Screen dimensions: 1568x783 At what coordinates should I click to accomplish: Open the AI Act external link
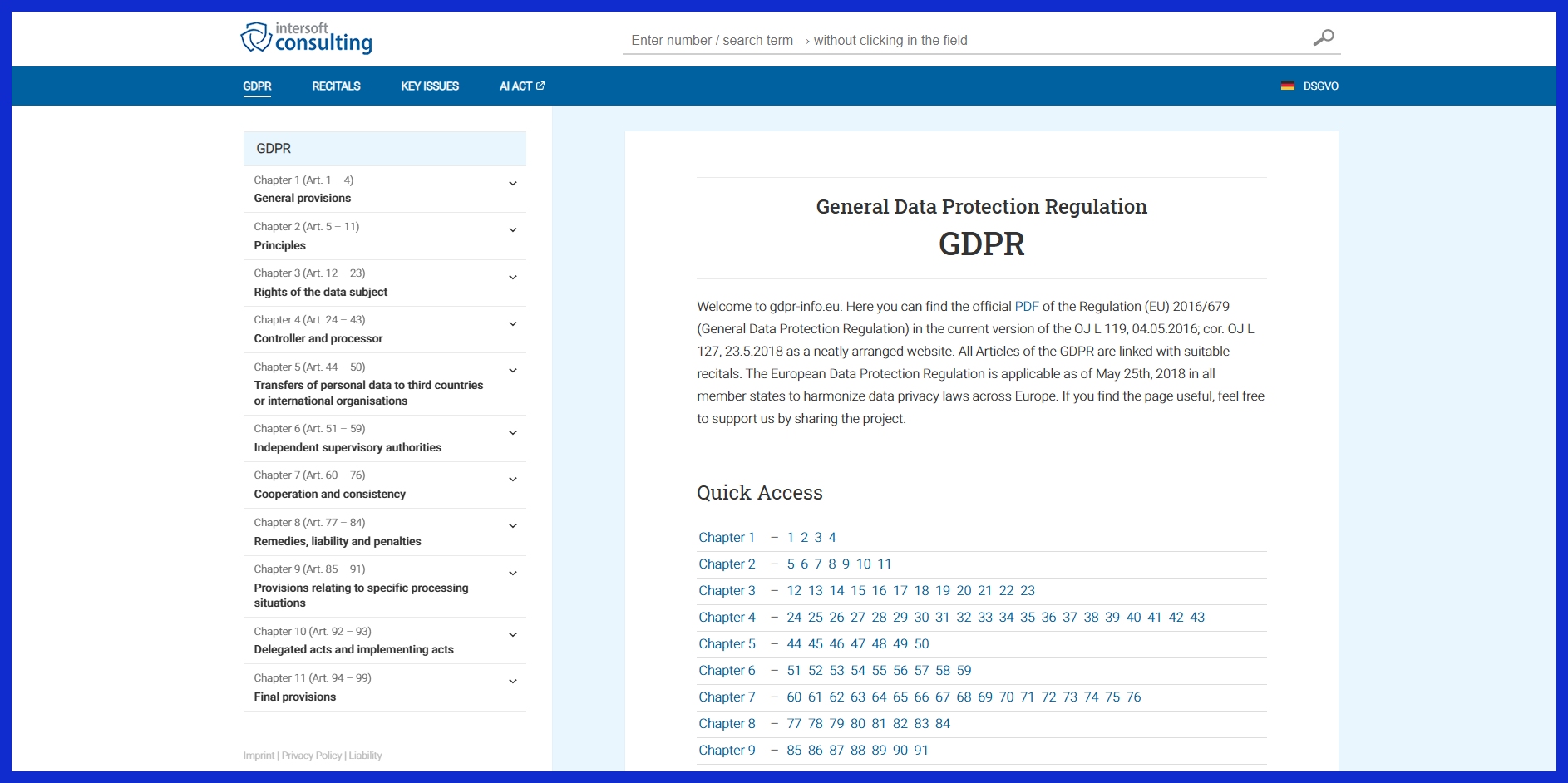coord(521,86)
